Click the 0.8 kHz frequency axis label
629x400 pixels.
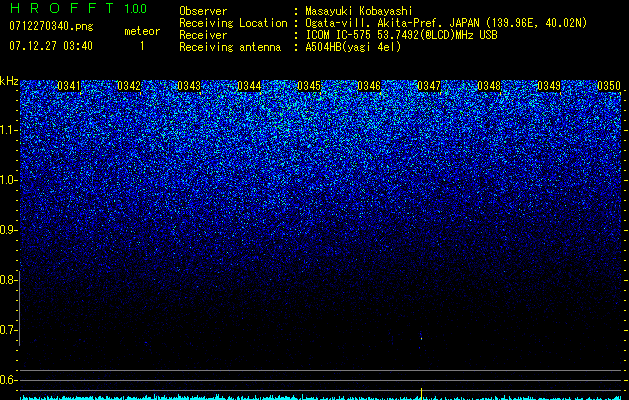coord(8,280)
